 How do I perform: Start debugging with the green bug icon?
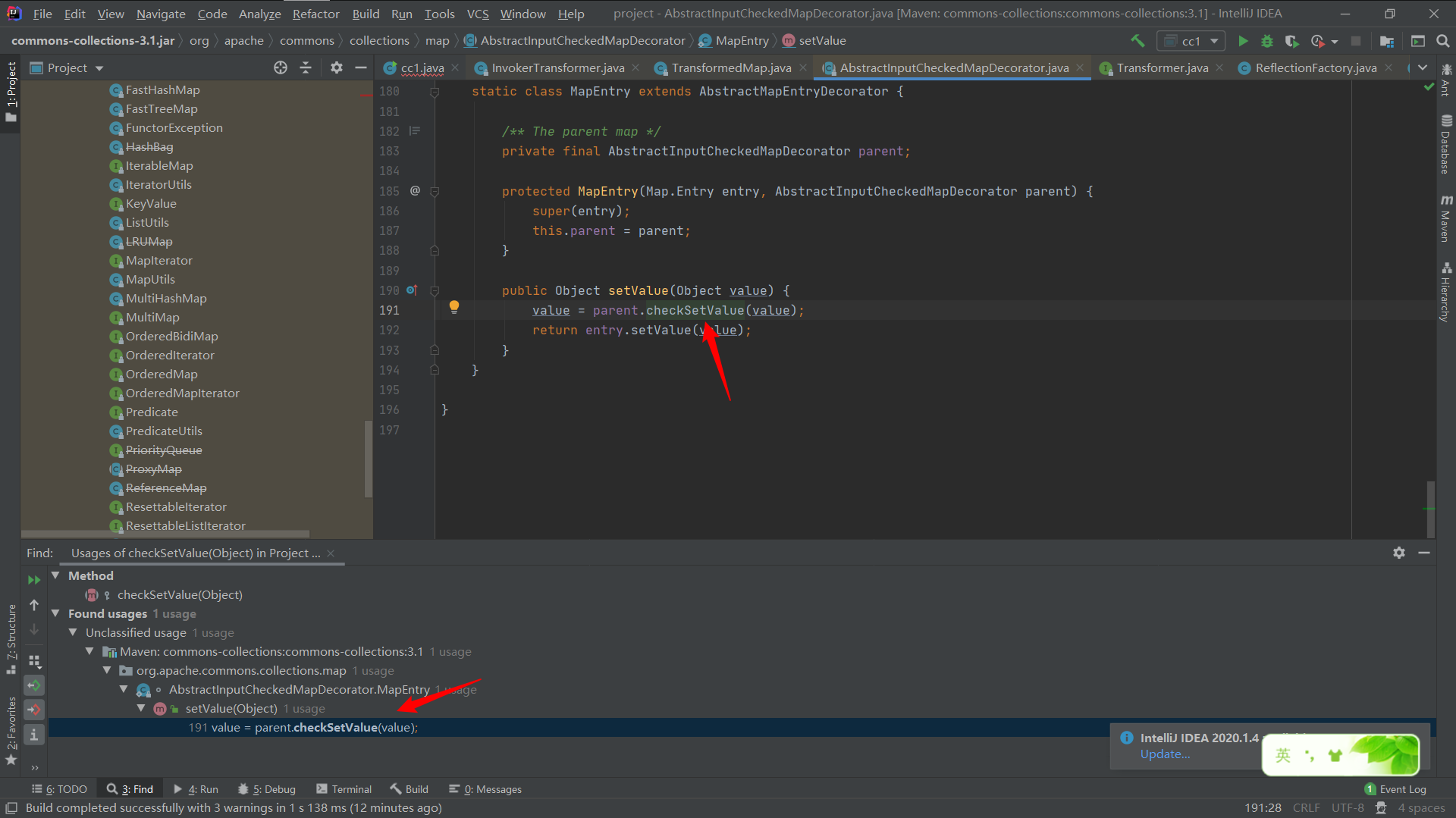coord(1267,41)
